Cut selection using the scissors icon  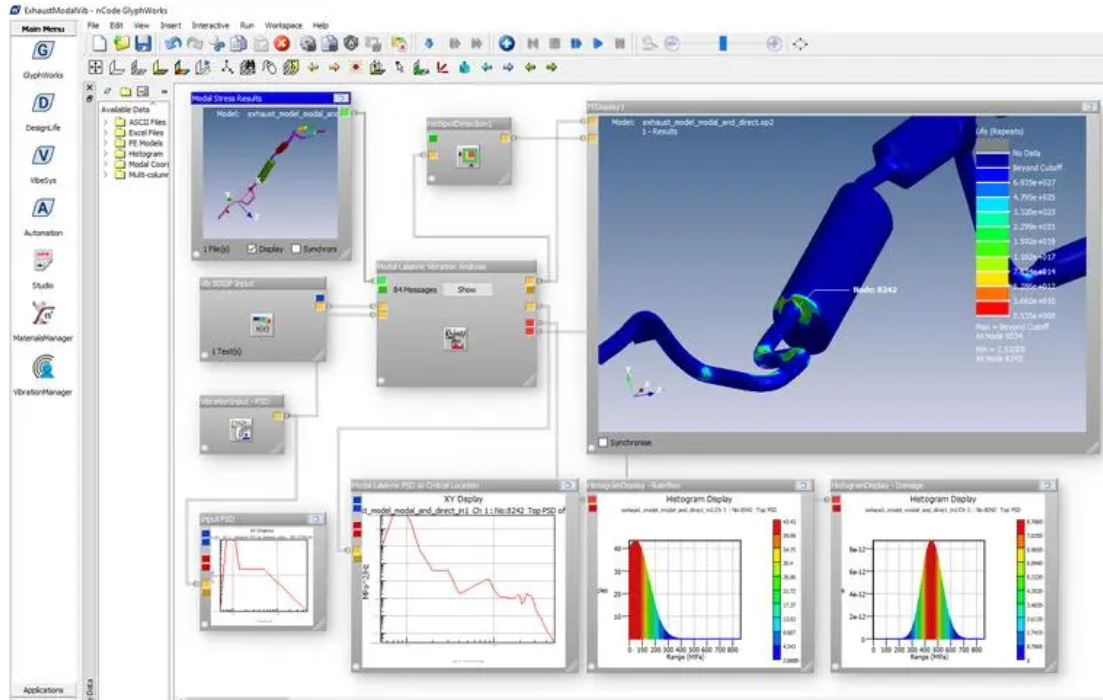point(217,44)
